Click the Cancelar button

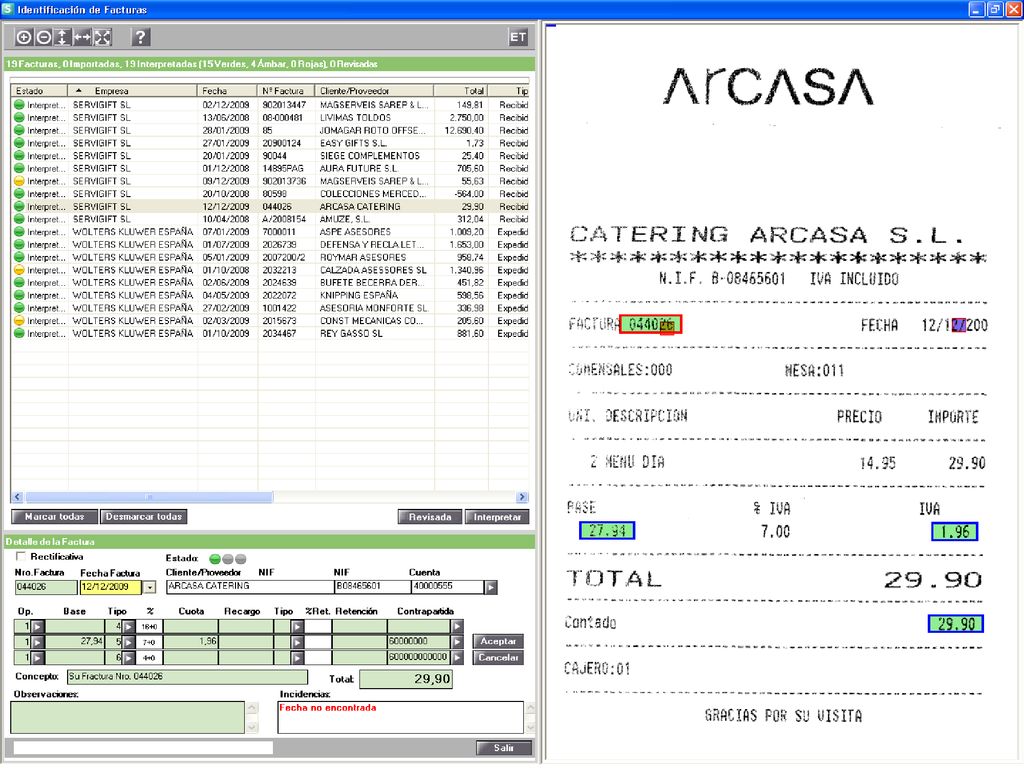tap(498, 658)
